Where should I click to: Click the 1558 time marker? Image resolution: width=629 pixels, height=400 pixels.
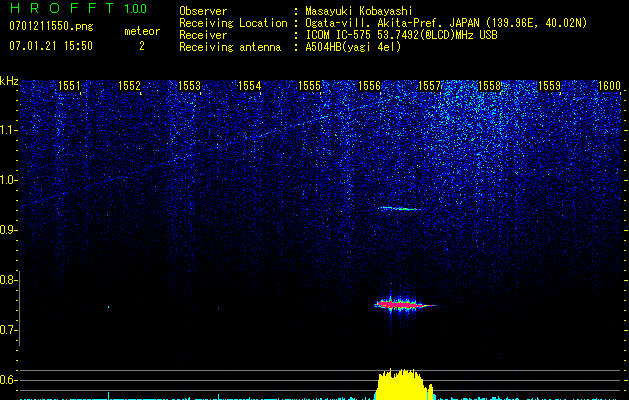(489, 86)
